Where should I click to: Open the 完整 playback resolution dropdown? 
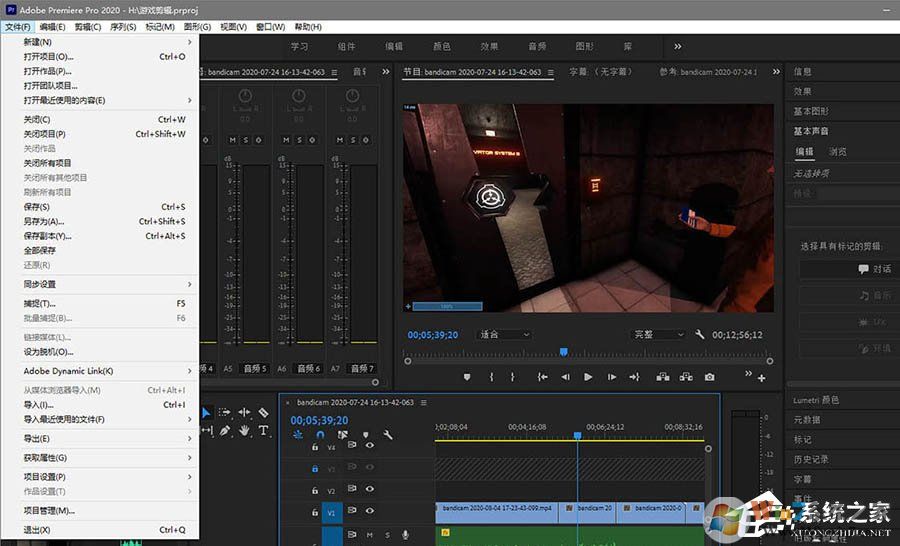[658, 335]
